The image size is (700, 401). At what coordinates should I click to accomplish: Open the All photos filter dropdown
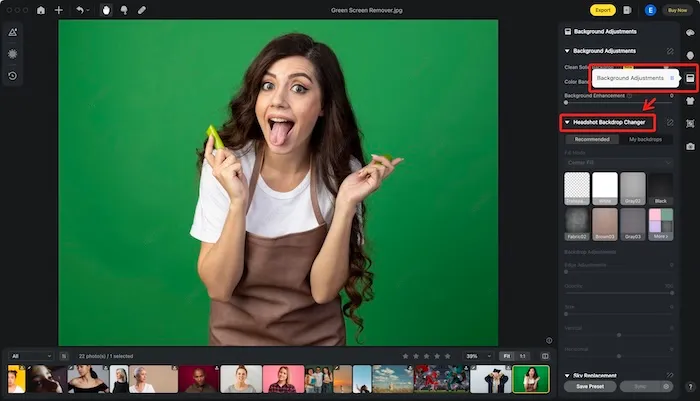[x=30, y=355]
